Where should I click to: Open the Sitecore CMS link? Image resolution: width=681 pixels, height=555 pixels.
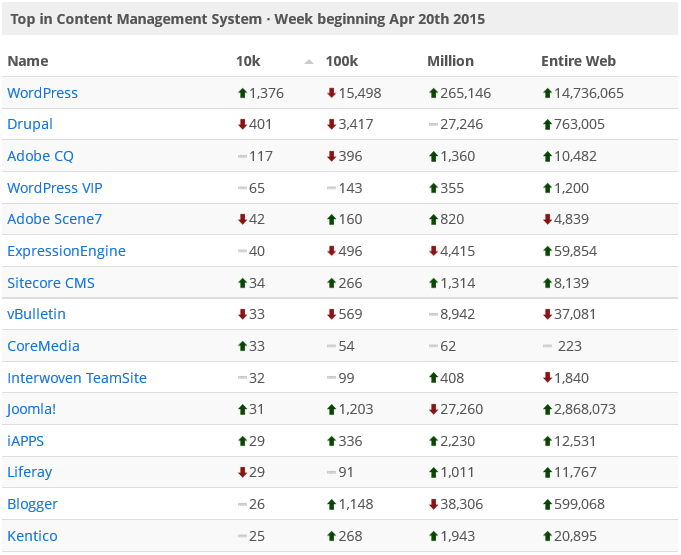coord(51,283)
